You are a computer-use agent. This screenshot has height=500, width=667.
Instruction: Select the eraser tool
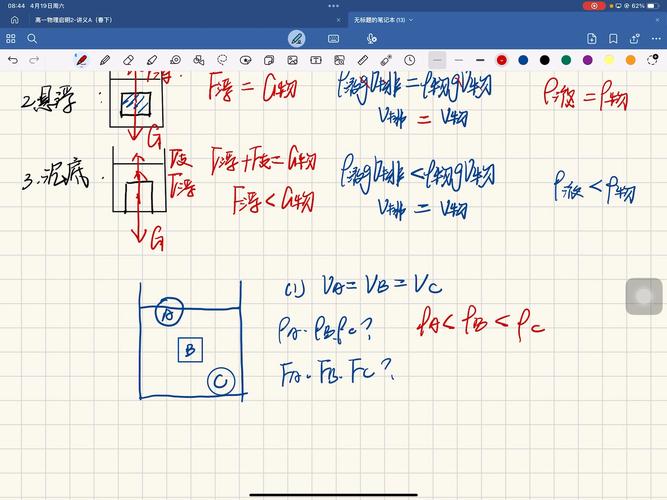click(127, 60)
